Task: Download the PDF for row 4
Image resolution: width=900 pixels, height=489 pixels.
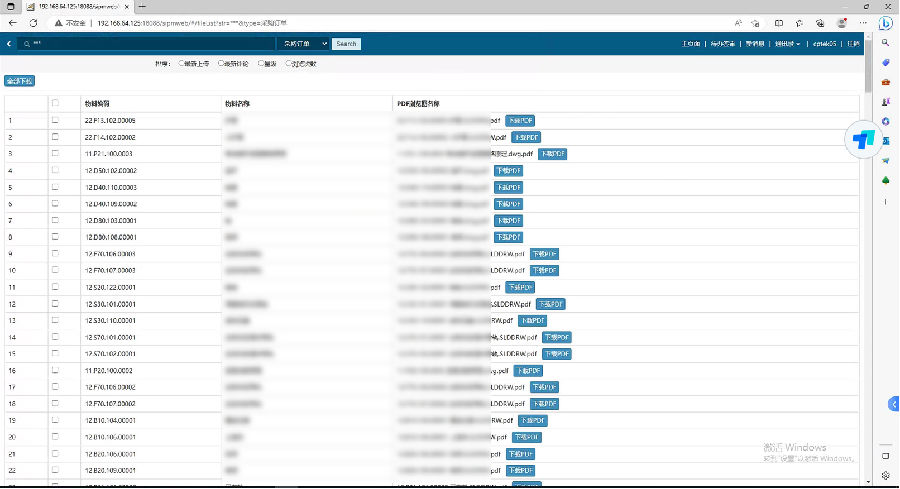Action: click(508, 170)
